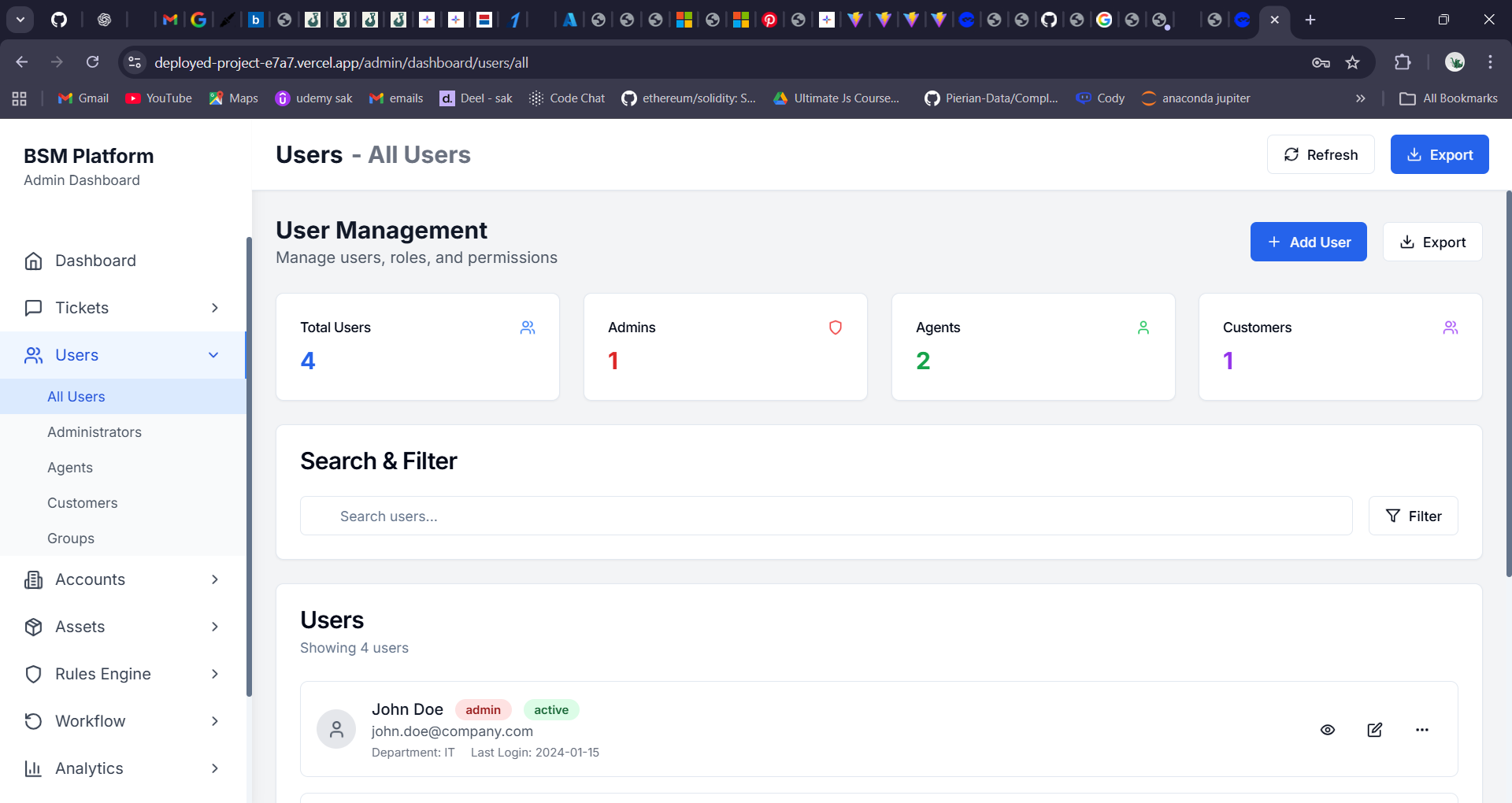Edit John Doe with the pencil icon

tap(1375, 730)
